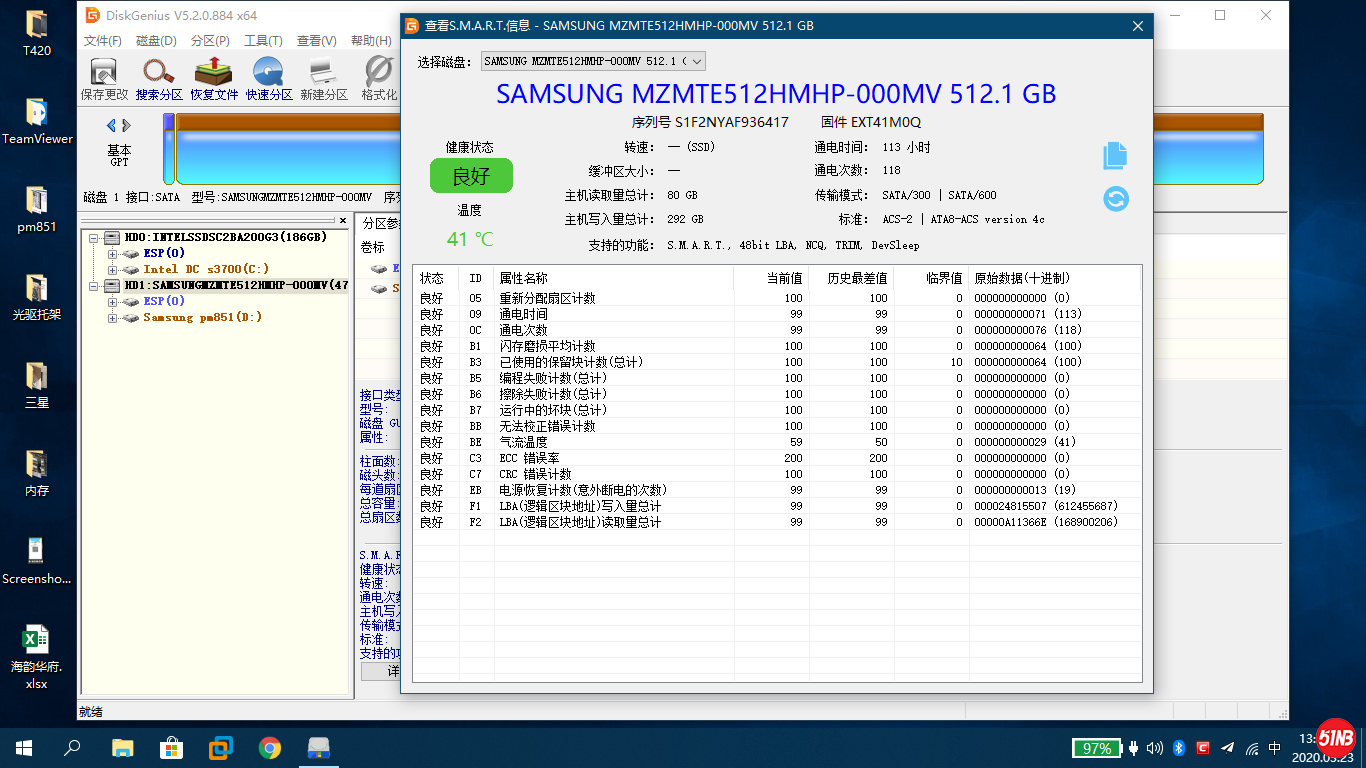Open the 工具(T) menu
1366x768 pixels.
tap(263, 41)
